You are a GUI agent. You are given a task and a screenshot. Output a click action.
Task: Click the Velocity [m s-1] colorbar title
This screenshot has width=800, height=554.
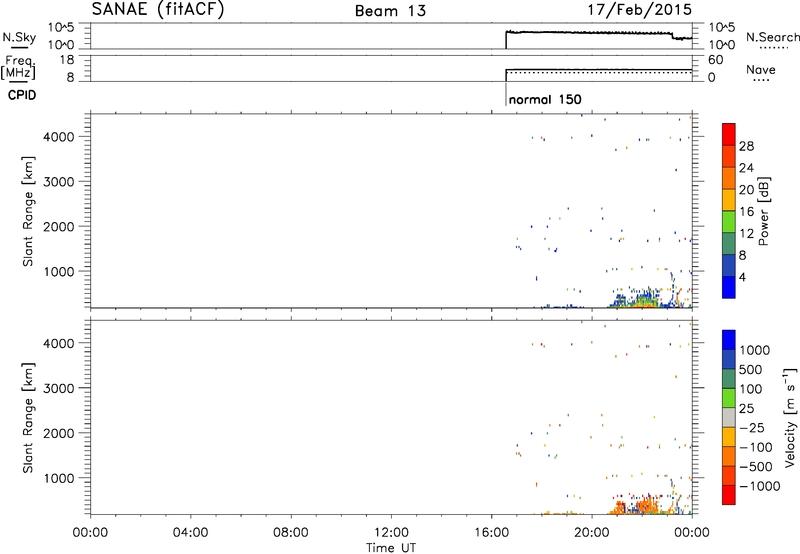point(790,417)
